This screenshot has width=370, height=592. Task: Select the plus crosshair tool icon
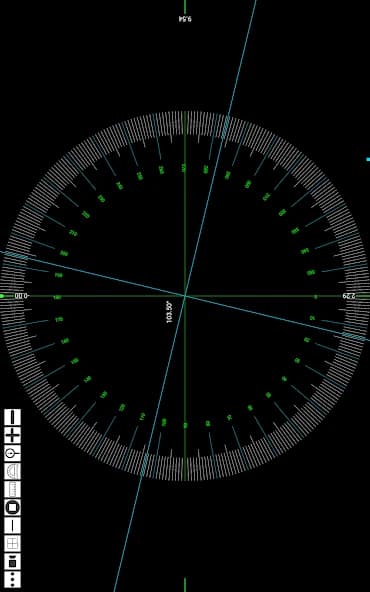click(x=12, y=435)
